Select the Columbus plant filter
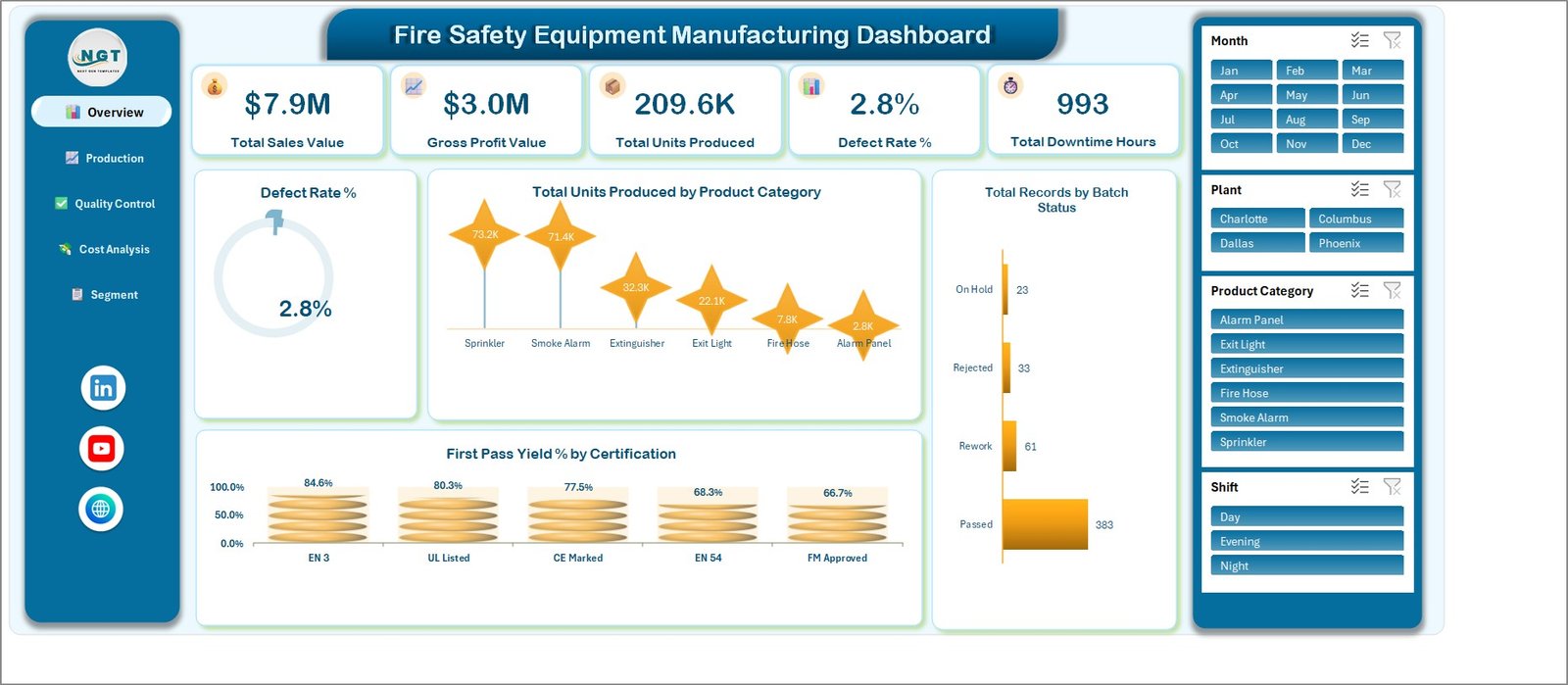Image resolution: width=1568 pixels, height=685 pixels. tap(1356, 219)
